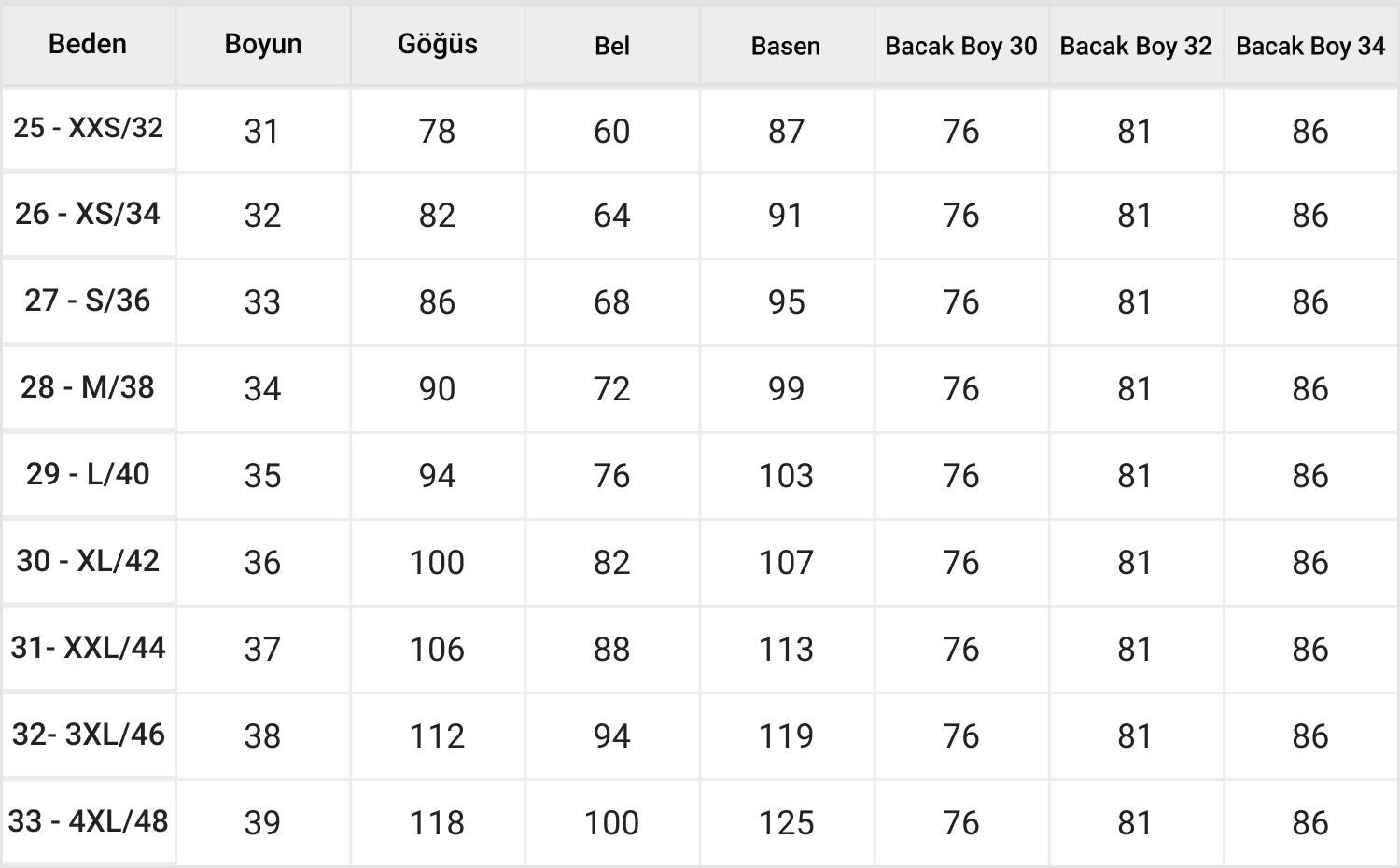Select the 26 - XS/34 size label

click(x=88, y=214)
